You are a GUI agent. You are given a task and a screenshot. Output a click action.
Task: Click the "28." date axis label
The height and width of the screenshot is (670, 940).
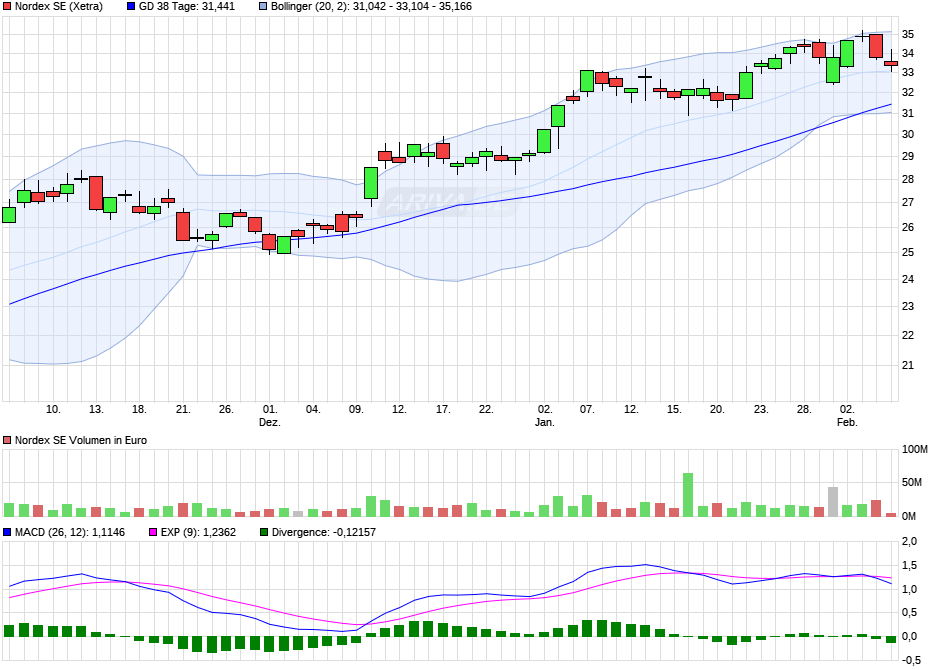(804, 409)
